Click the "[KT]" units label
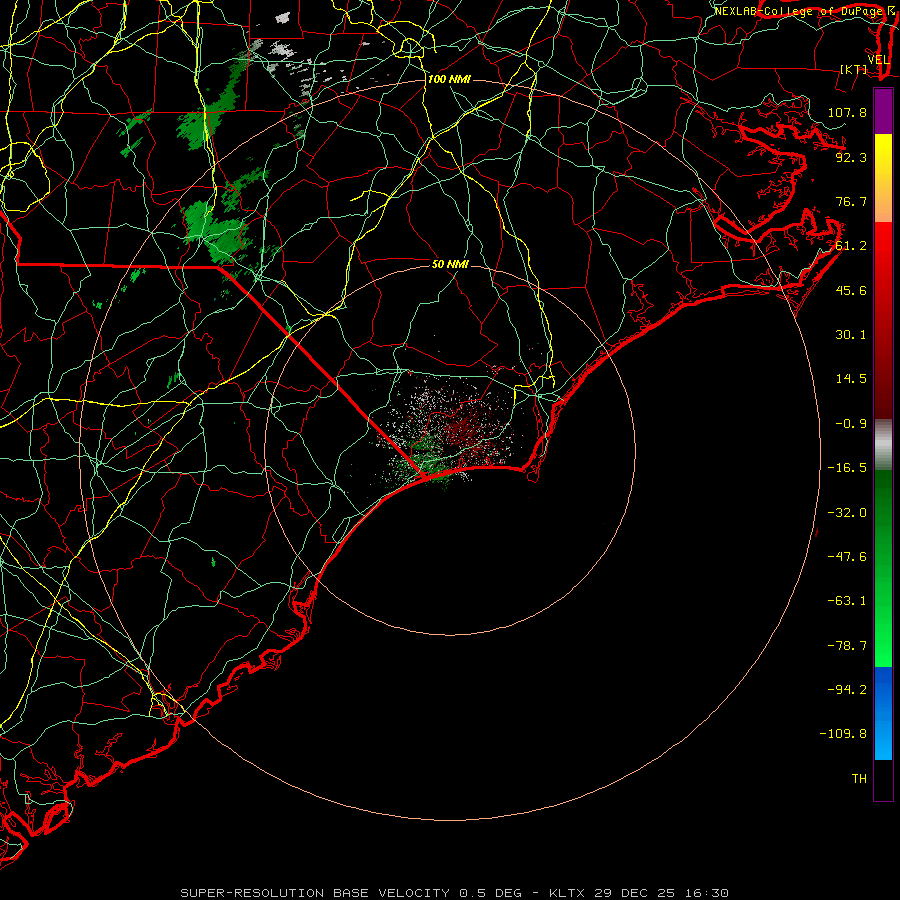The height and width of the screenshot is (900, 900). (854, 69)
